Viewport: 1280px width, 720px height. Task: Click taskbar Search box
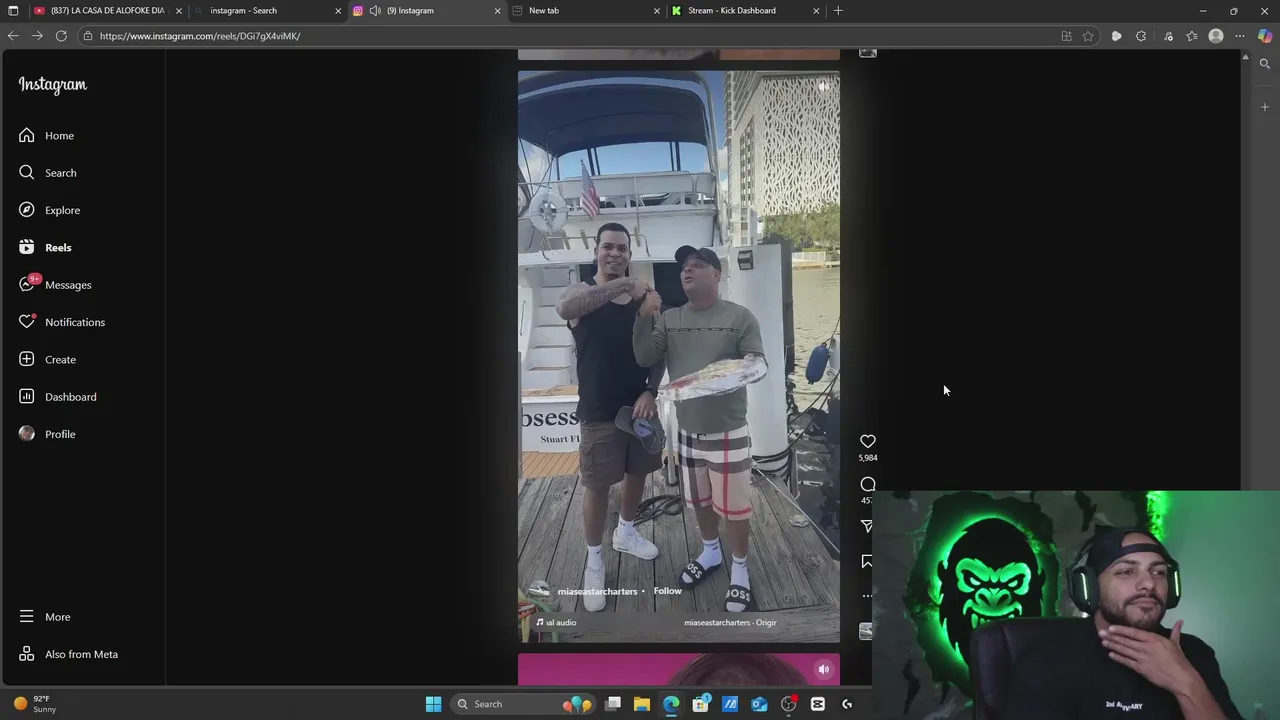(522, 704)
